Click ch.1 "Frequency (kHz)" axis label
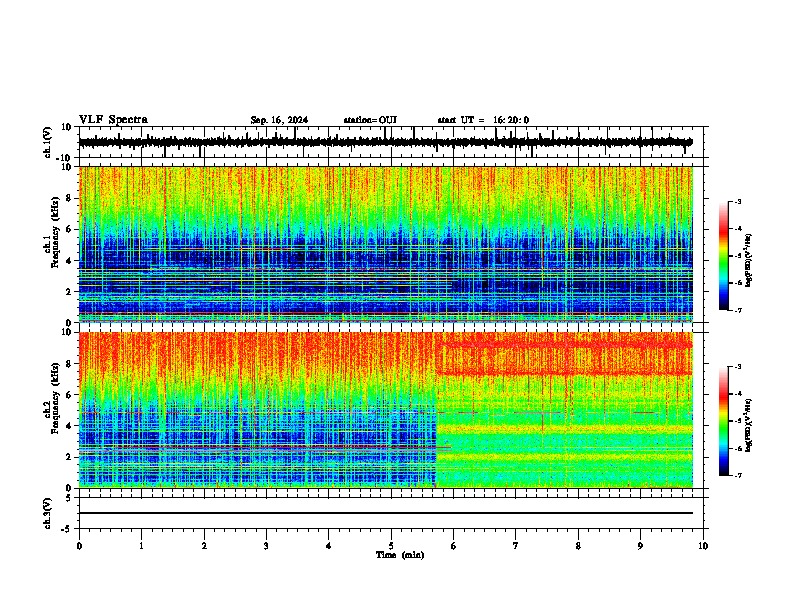The height and width of the screenshot is (612, 792). tap(54, 232)
